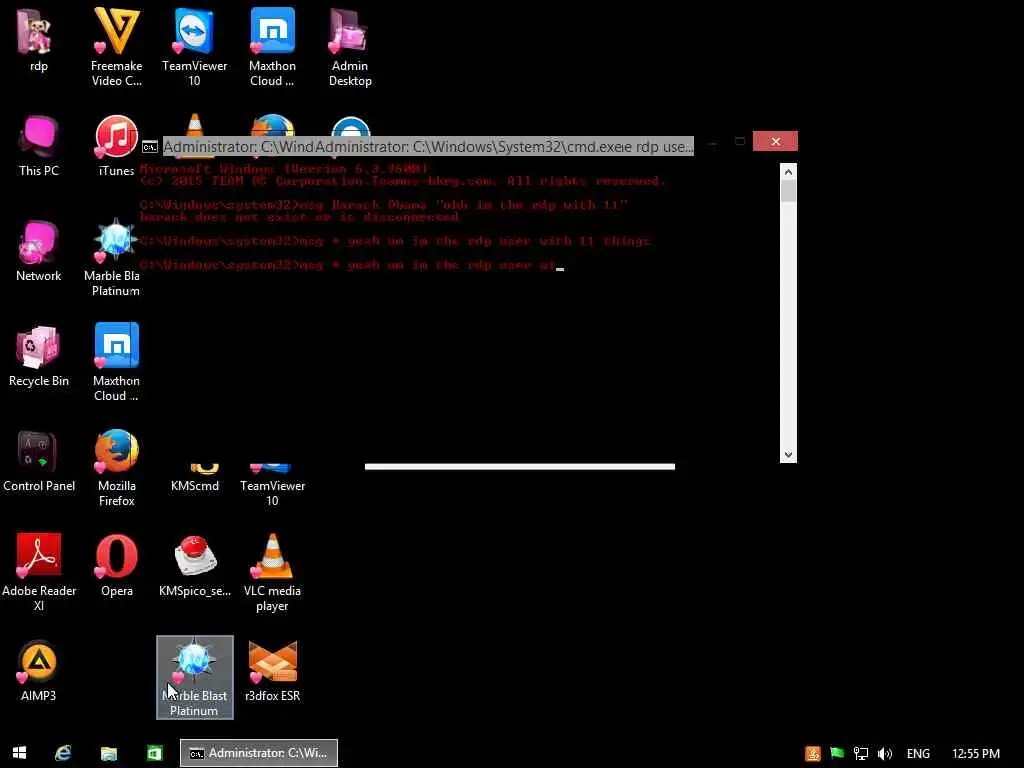Open the volume speaker tray icon
The width and height of the screenshot is (1024, 768).
click(x=885, y=754)
